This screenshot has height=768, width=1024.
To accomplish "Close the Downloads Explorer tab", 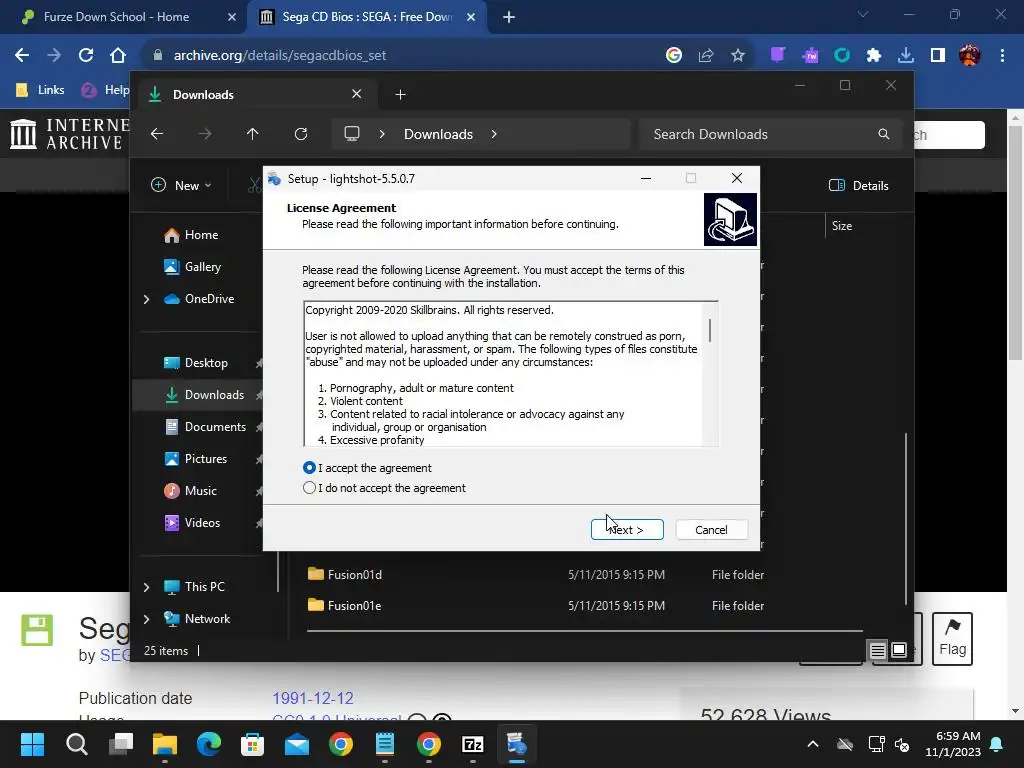I will [x=357, y=94].
